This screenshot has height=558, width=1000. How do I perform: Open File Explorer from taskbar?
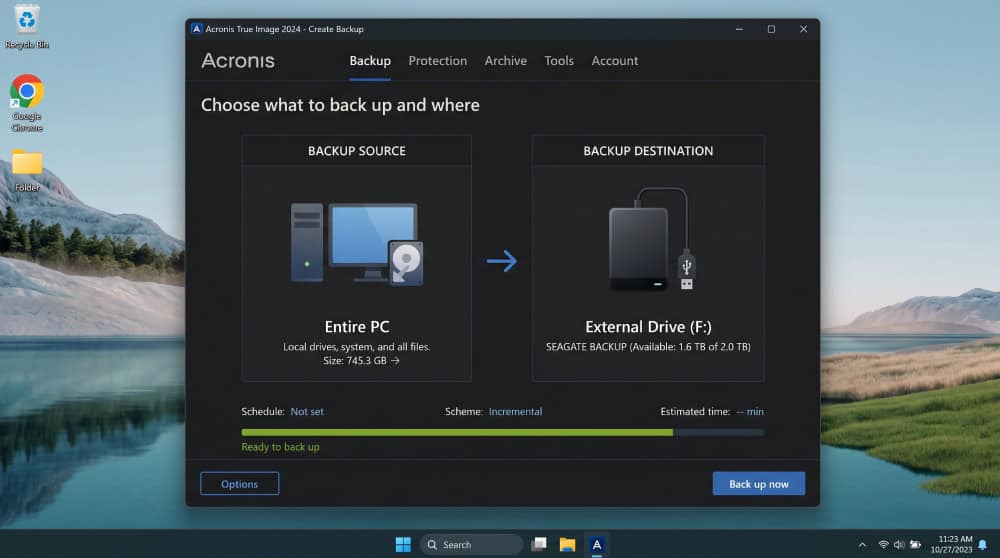[567, 545]
